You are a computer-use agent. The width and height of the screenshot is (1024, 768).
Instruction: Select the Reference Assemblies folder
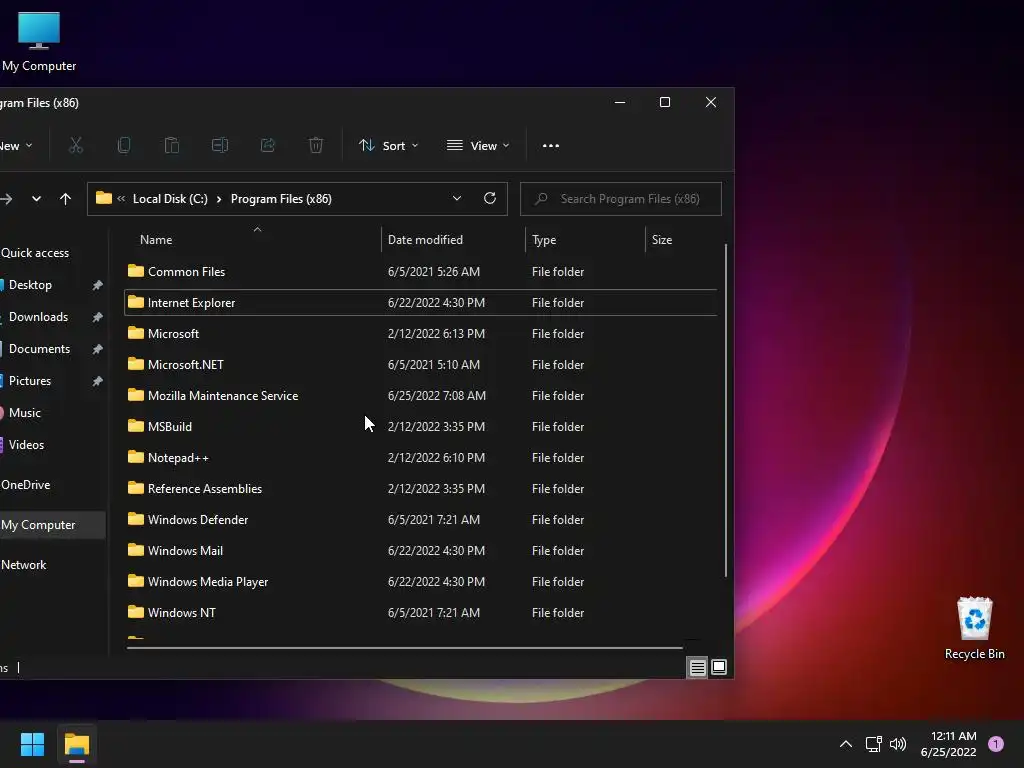tap(421, 488)
